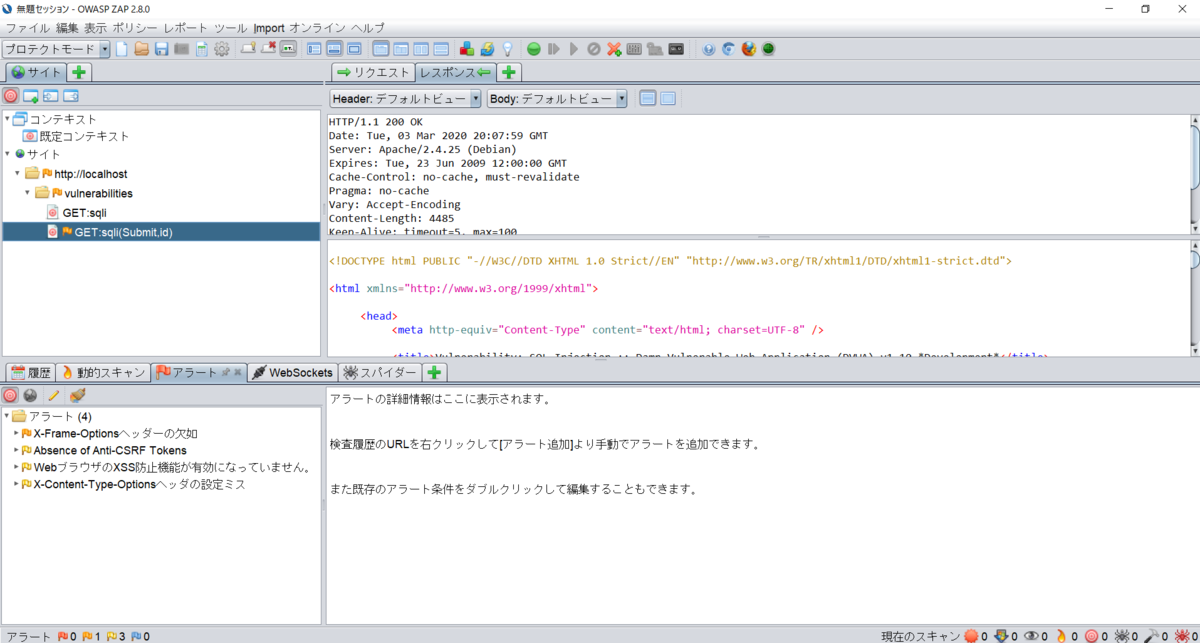Click the response header scrollbar
Viewport: 1200px width, 643px height.
coord(1195,158)
